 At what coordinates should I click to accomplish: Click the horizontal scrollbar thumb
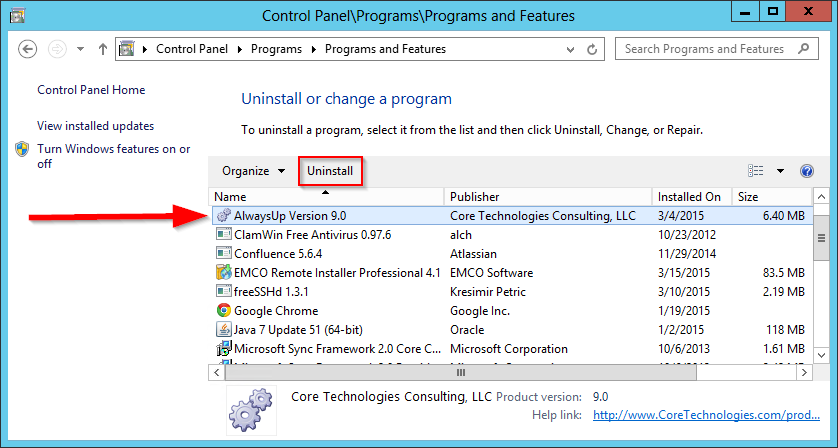click(x=460, y=373)
